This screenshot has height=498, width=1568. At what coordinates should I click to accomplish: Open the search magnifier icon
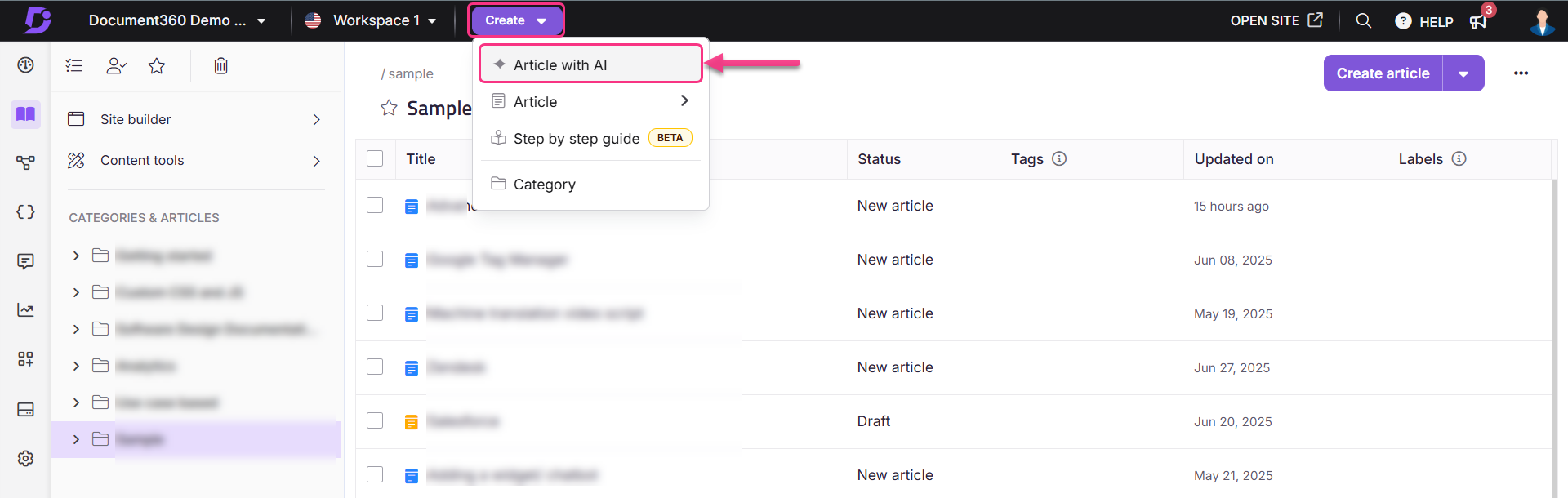(x=1364, y=20)
